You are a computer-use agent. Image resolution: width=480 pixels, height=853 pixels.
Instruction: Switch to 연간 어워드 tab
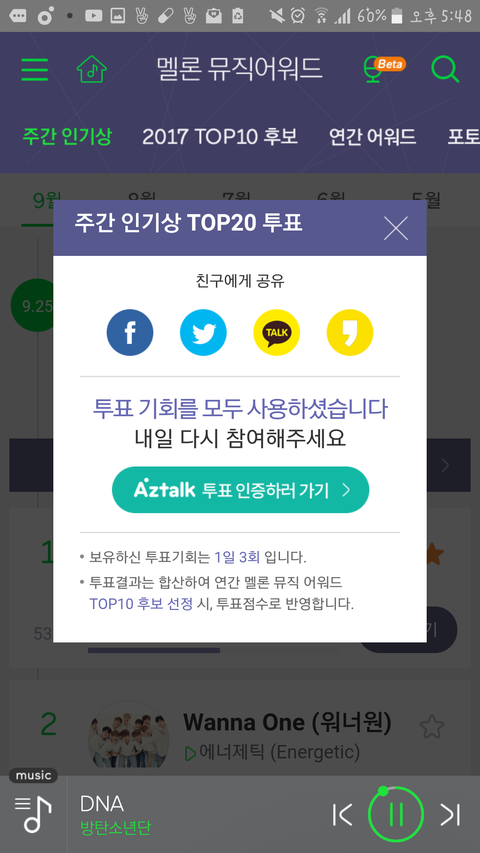click(372, 137)
